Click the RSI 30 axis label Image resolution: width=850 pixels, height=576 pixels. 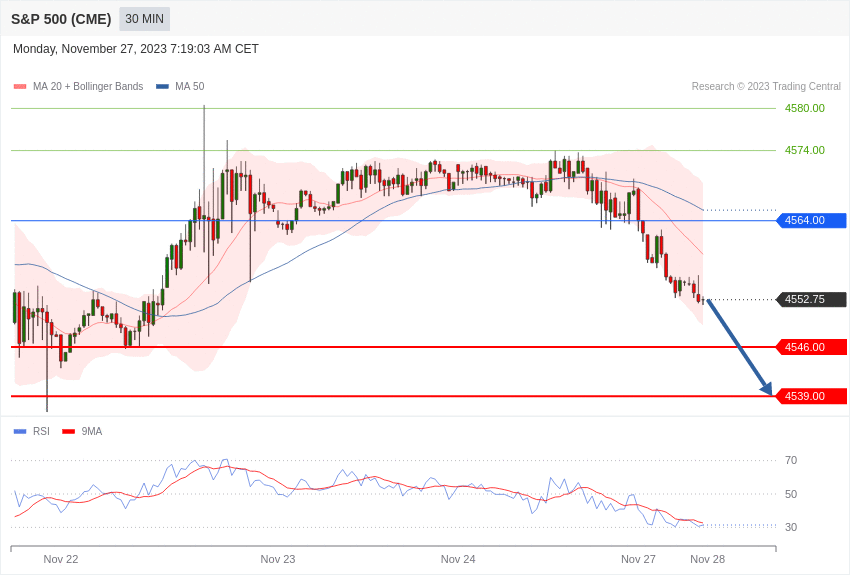pos(791,527)
